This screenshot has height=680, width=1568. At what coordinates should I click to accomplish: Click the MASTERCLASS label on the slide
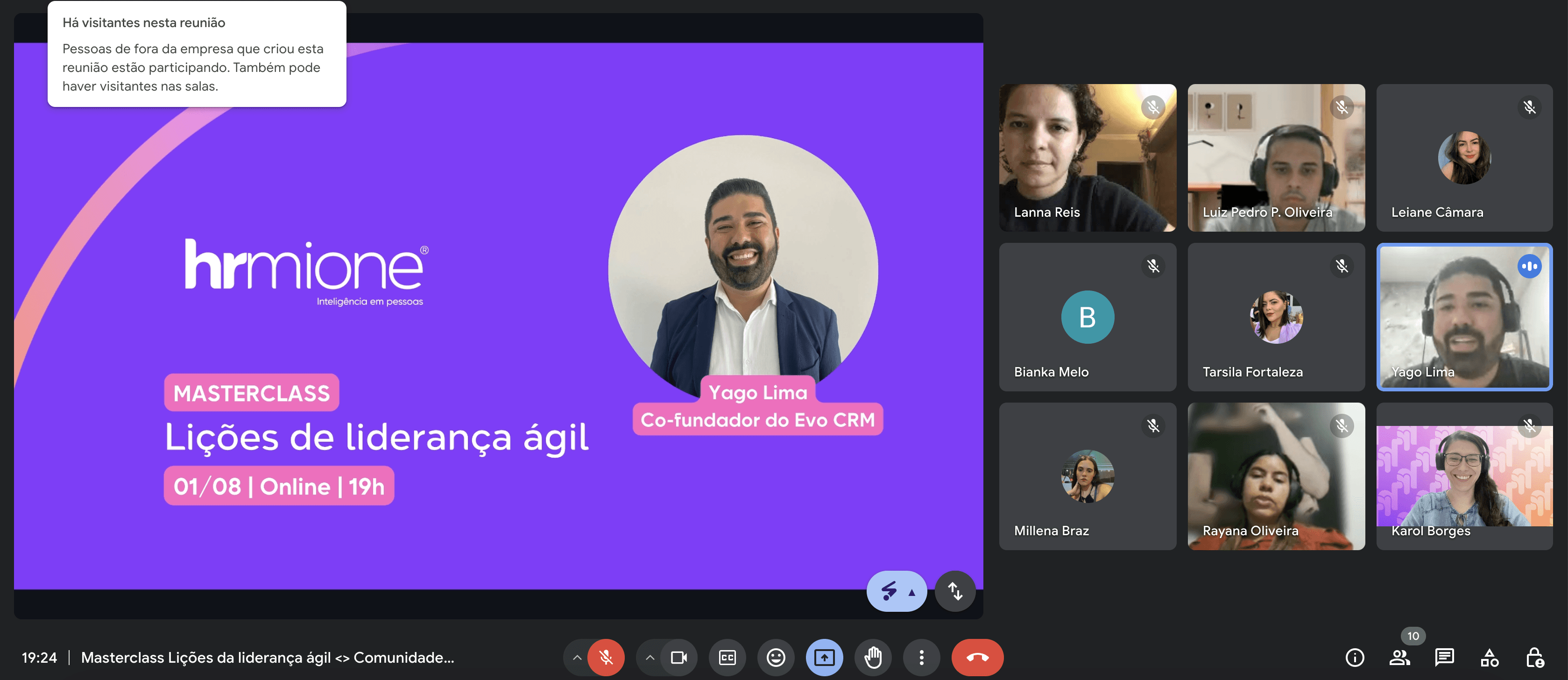pos(251,393)
